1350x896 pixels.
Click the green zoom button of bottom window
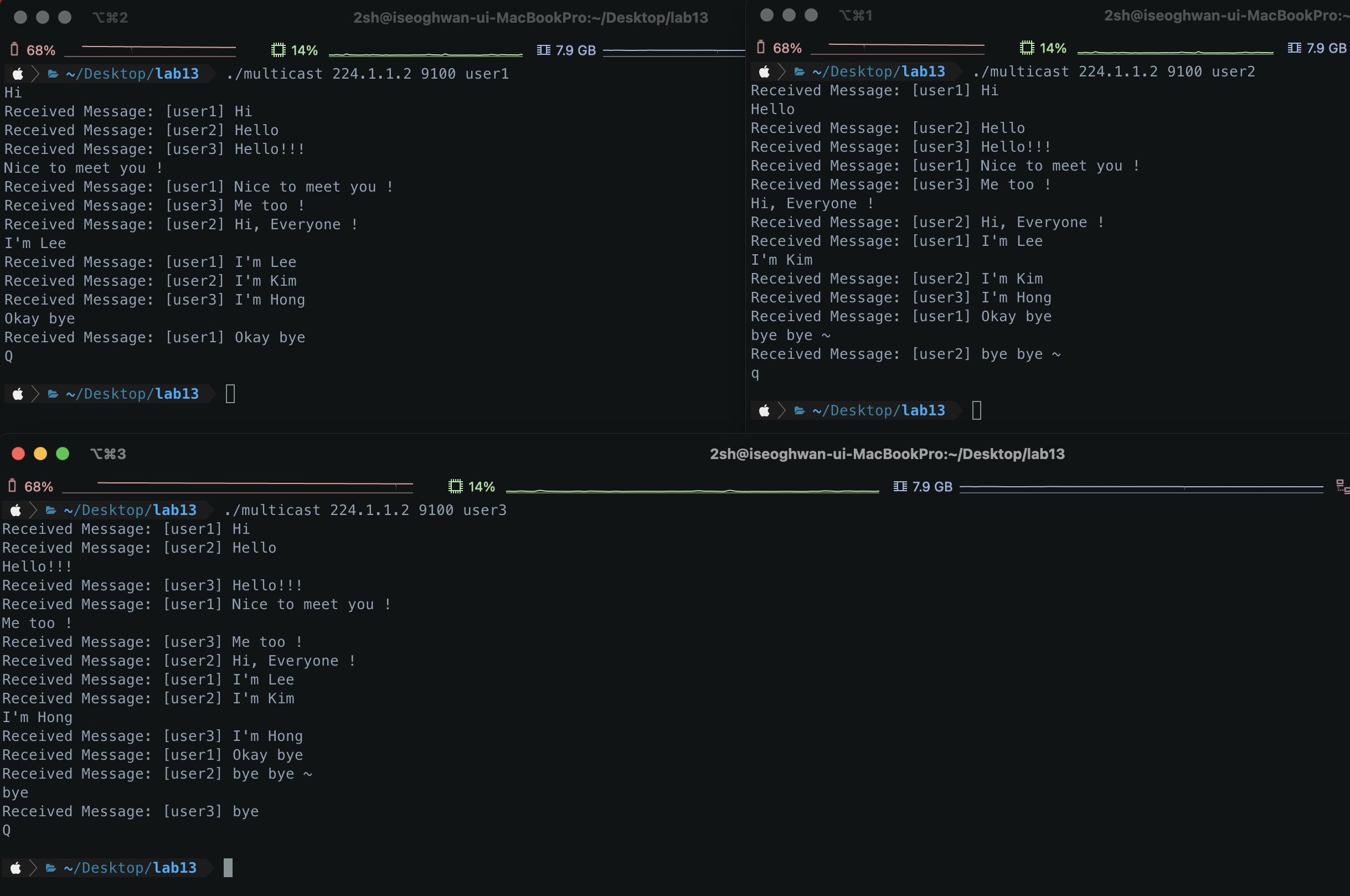click(x=63, y=454)
